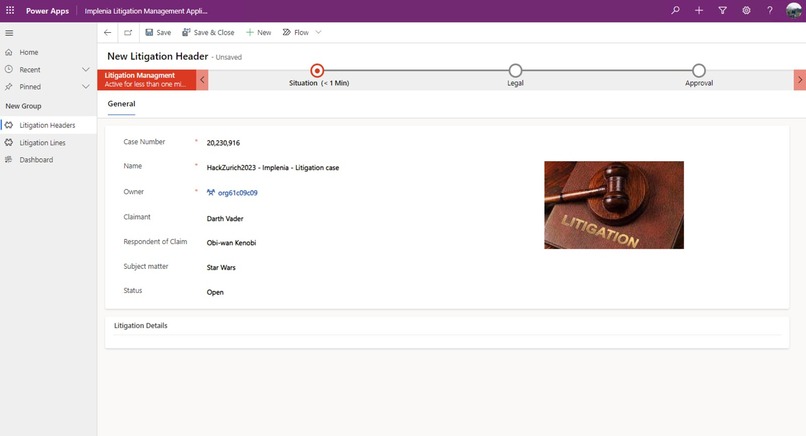Open the Flow menu button
This screenshot has width=806, height=436.
pos(296,32)
